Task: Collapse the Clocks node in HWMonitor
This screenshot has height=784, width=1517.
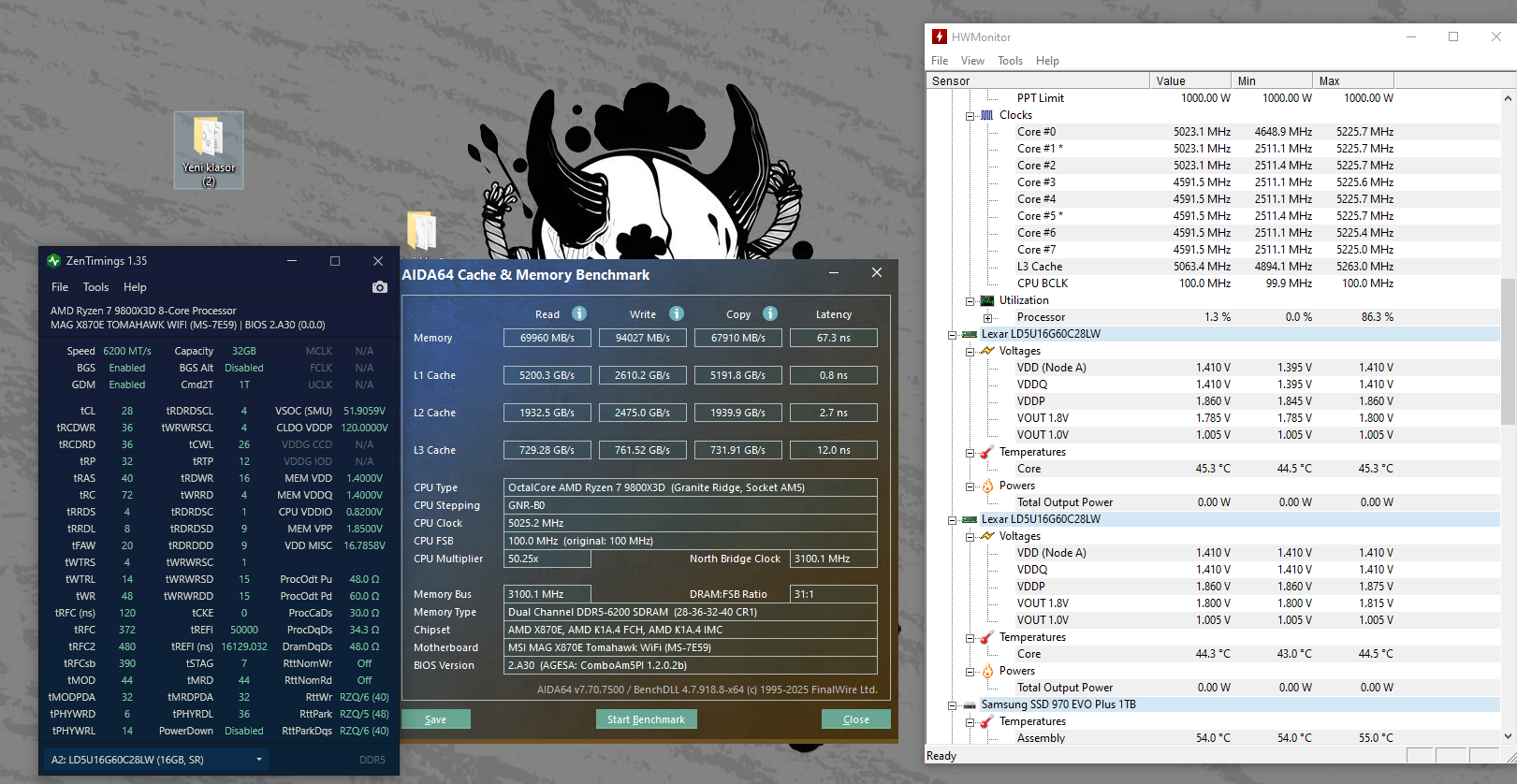Action: (x=970, y=116)
